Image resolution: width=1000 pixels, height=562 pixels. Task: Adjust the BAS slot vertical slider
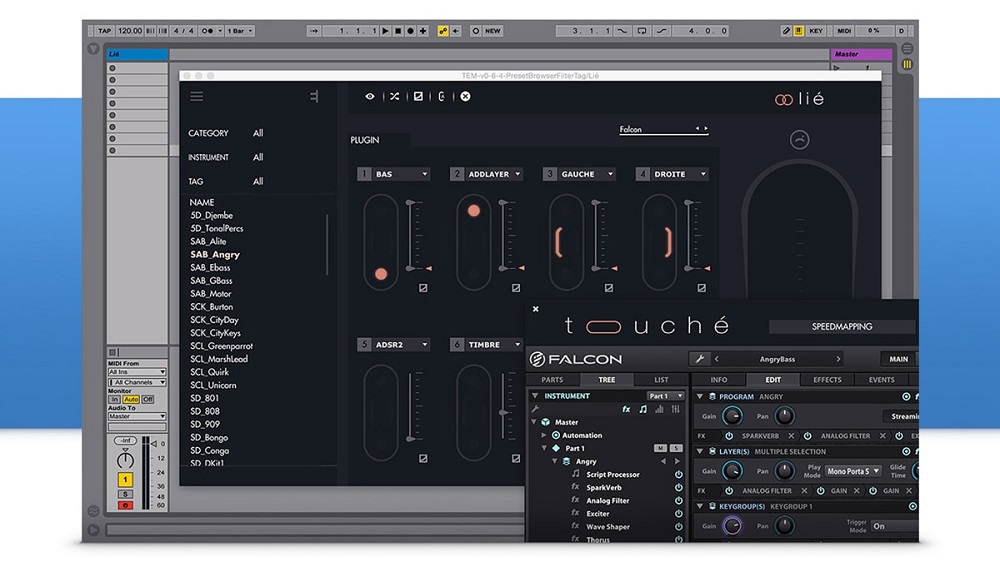(x=411, y=236)
